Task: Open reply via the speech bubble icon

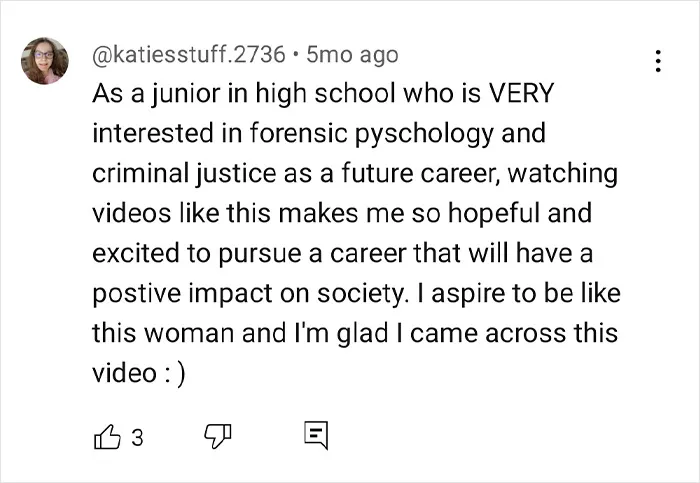Action: tap(316, 435)
